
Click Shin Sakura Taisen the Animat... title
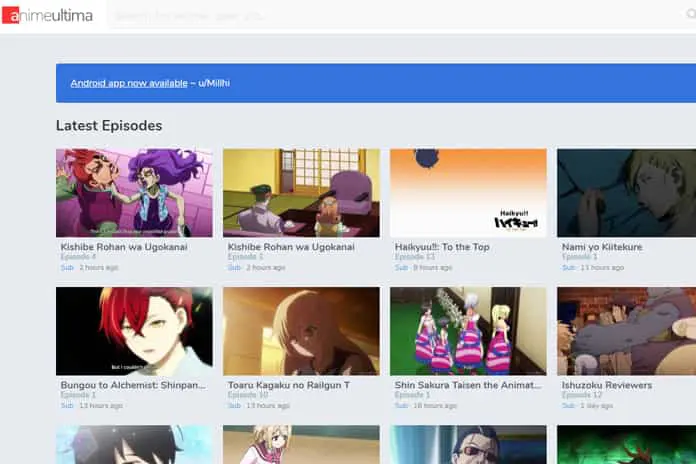pos(468,385)
